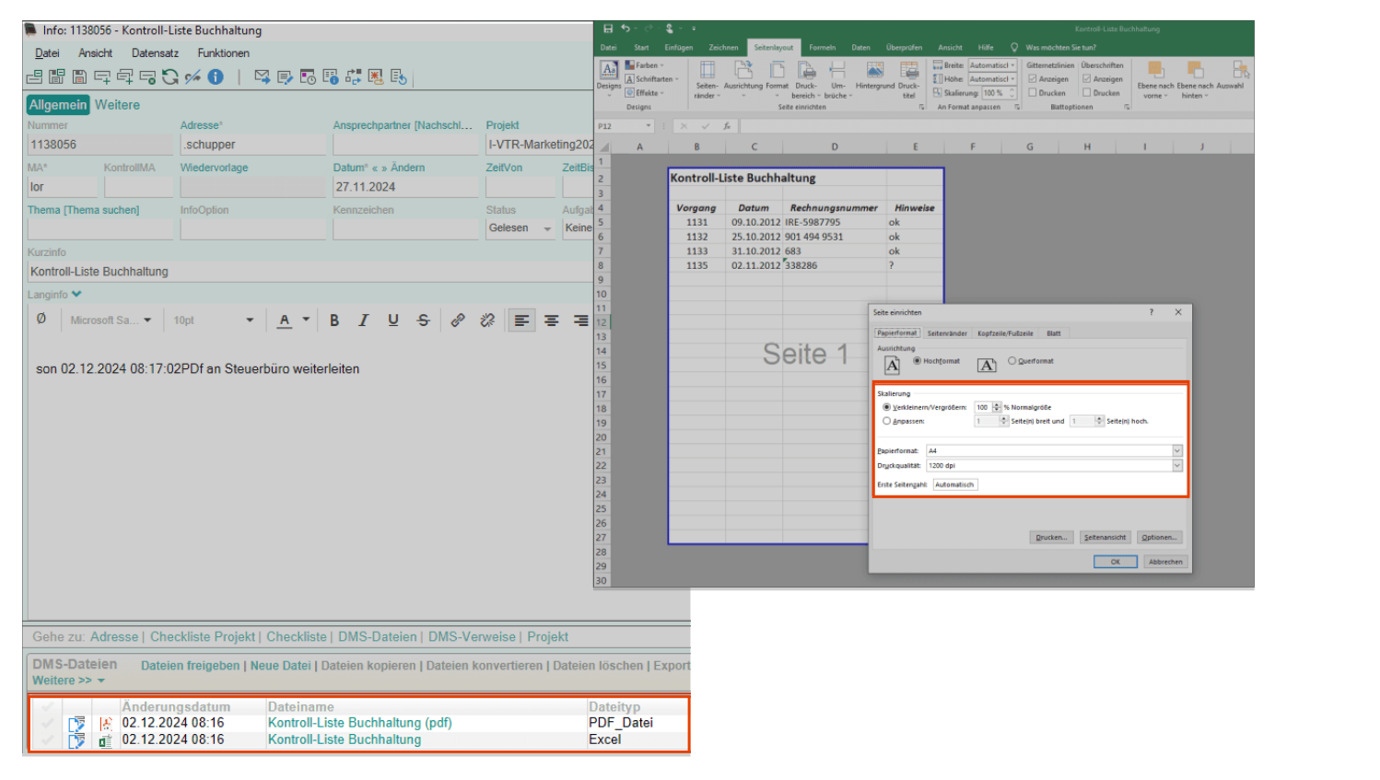1380x780 pixels.
Task: Click the refresh arrows toolbar icon
Action: click(x=170, y=77)
